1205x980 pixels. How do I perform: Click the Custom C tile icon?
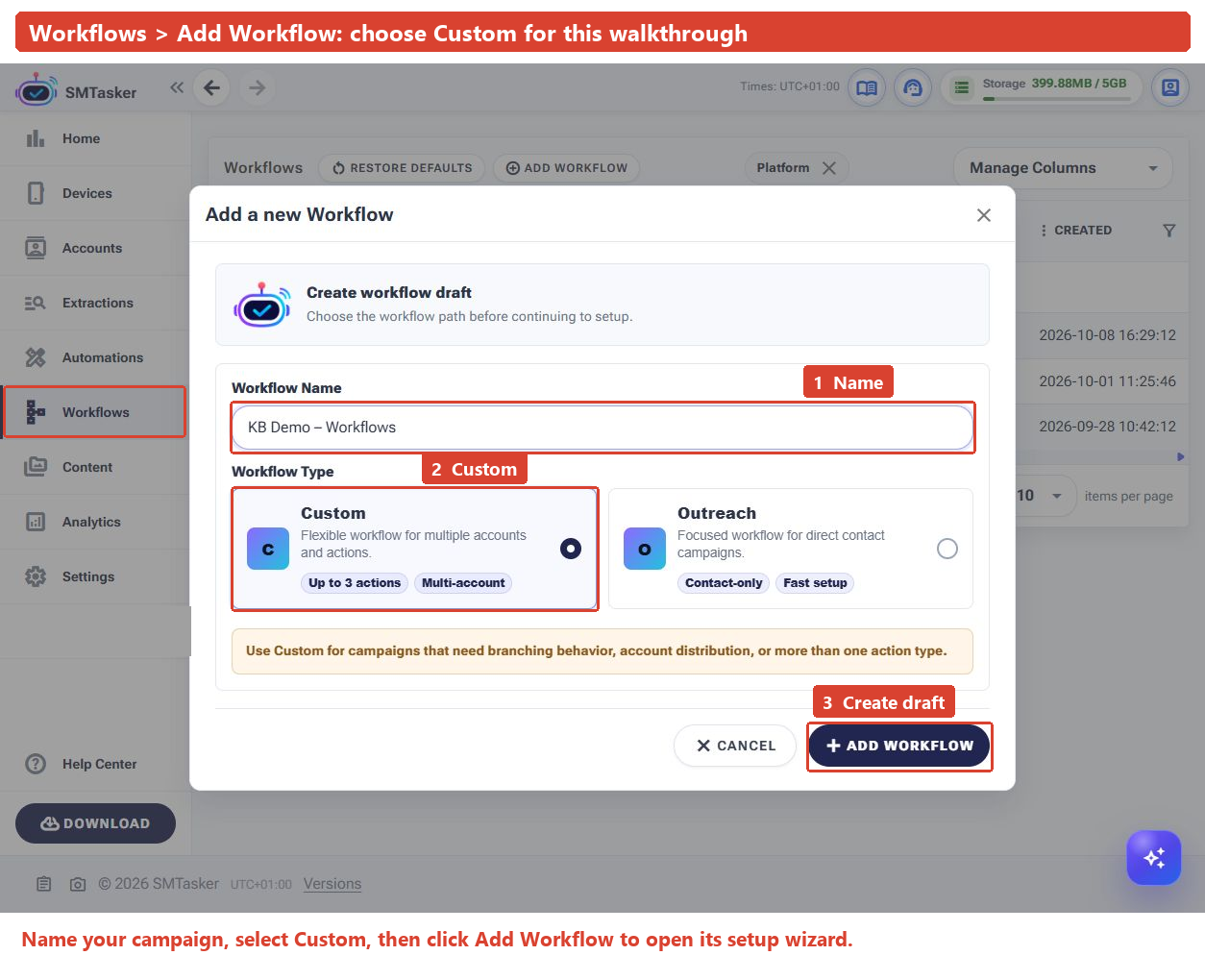[x=268, y=549]
